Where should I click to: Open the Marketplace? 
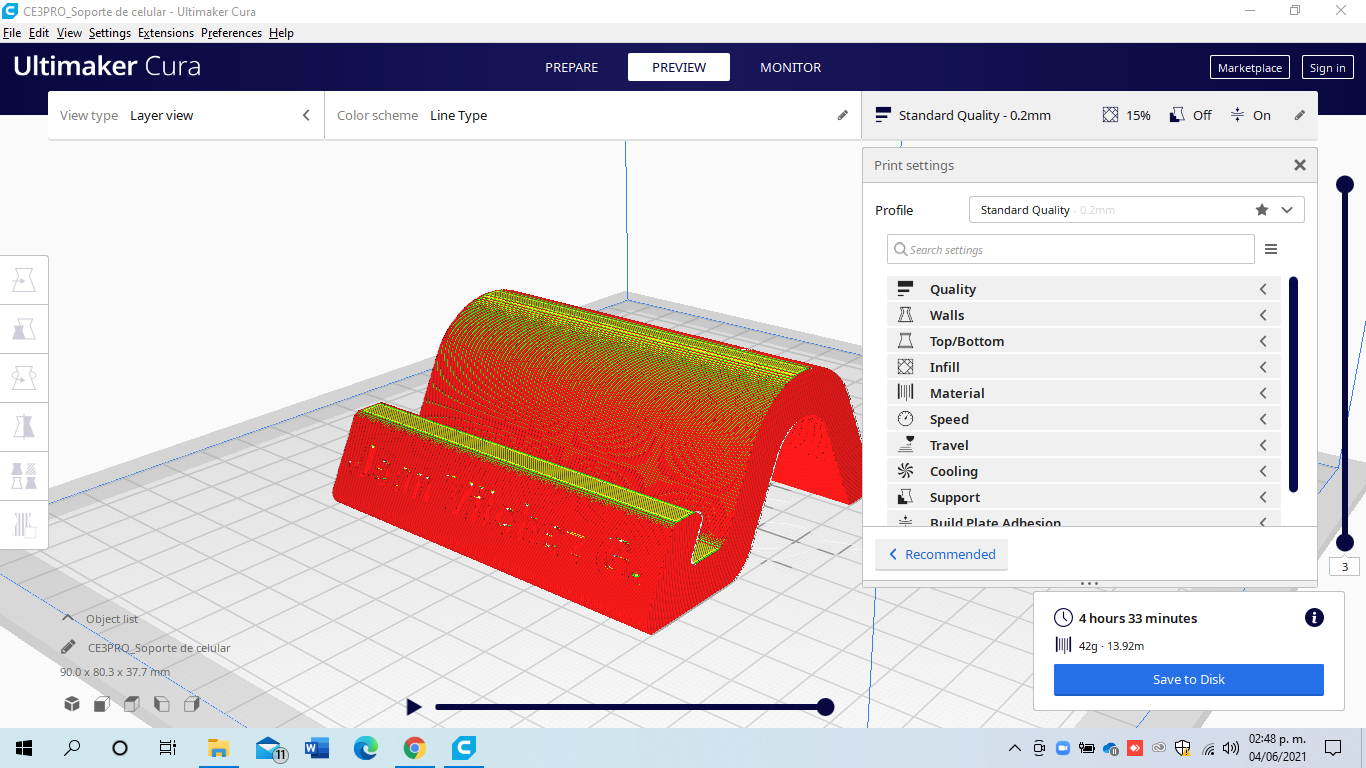pyautogui.click(x=1250, y=68)
